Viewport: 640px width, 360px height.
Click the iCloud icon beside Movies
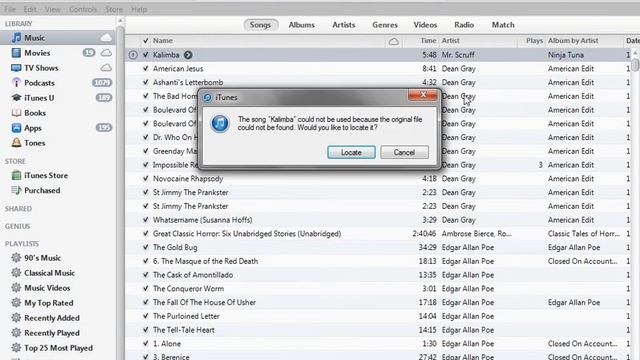pyautogui.click(x=106, y=53)
